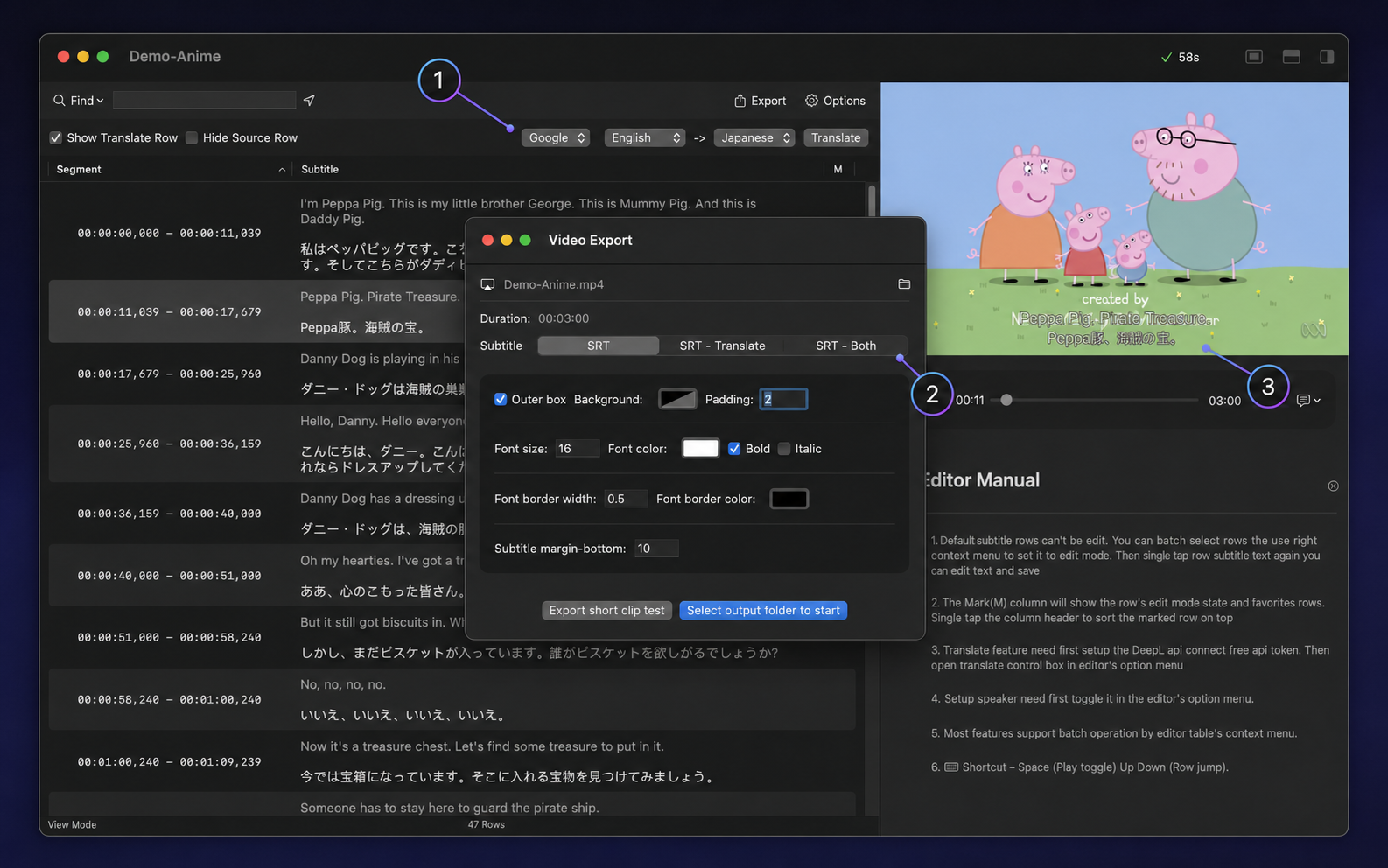
Task: Open Japanese target language dropdown
Action: click(x=754, y=138)
